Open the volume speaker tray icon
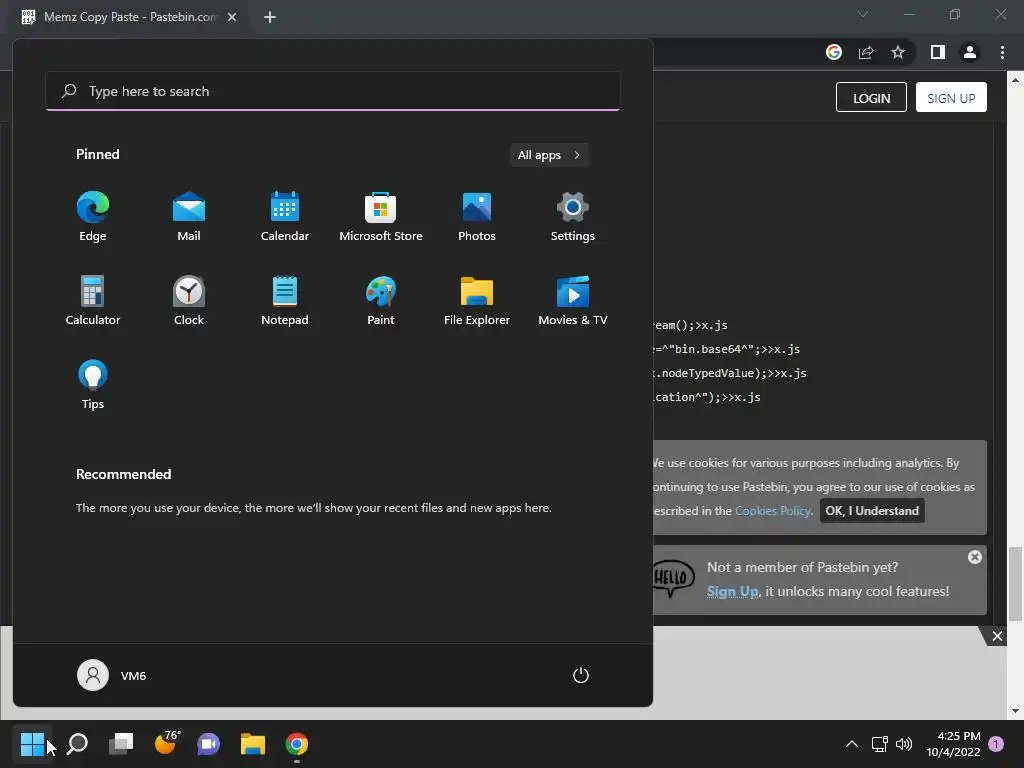 [x=904, y=744]
